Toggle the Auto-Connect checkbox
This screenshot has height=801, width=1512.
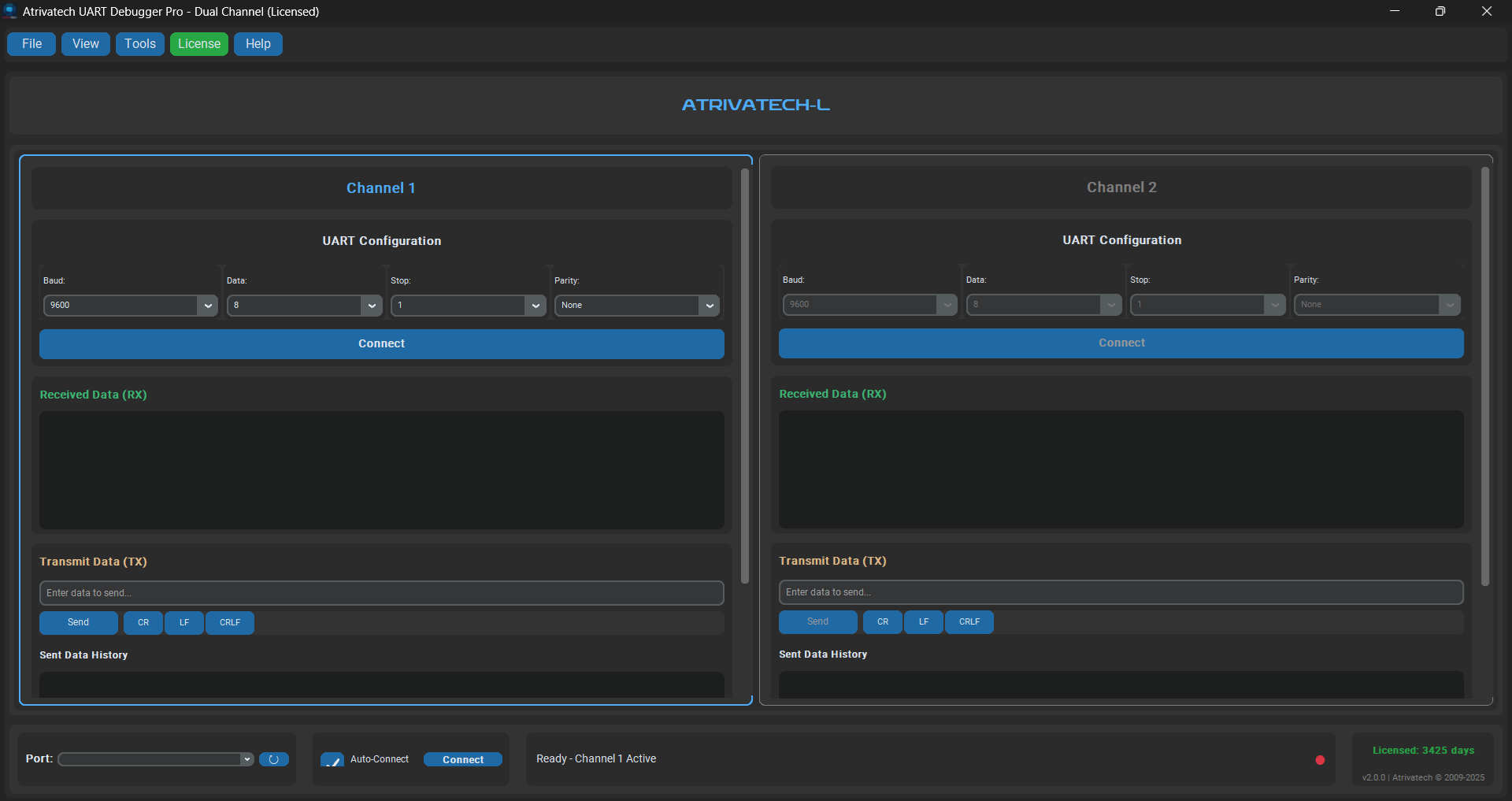(332, 760)
